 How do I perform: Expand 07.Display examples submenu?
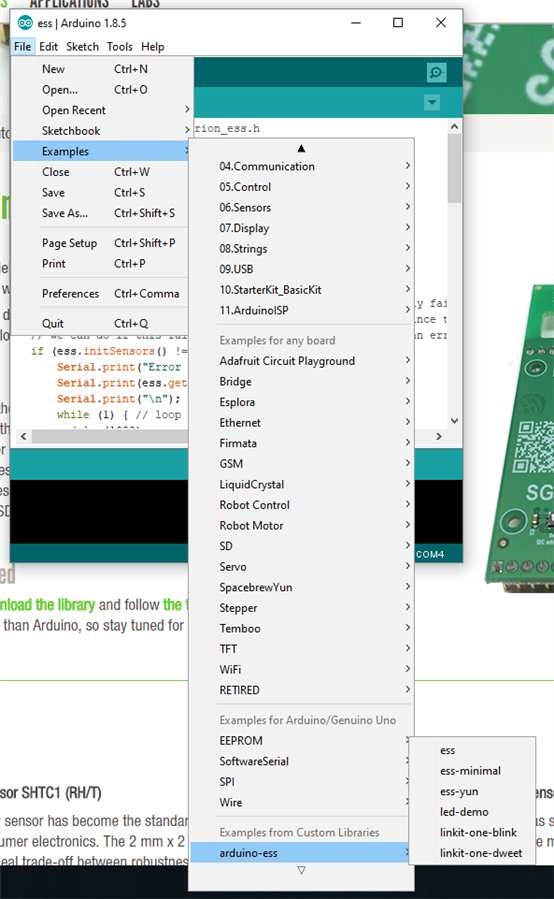pyautogui.click(x=301, y=228)
